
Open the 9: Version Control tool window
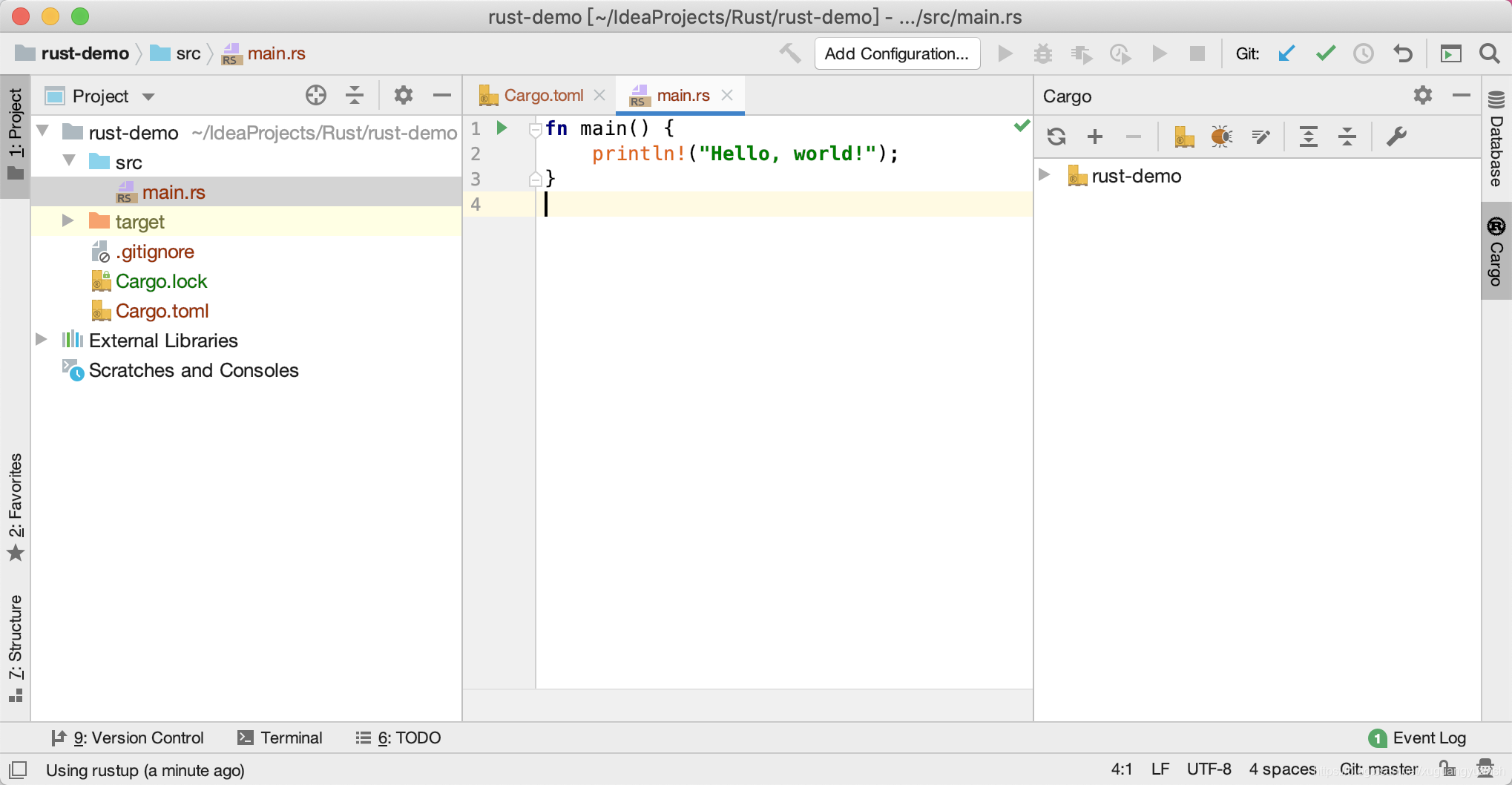tap(127, 738)
